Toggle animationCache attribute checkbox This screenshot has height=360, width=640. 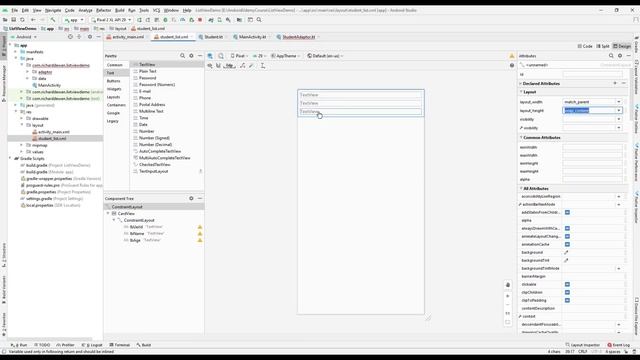[x=567, y=244]
